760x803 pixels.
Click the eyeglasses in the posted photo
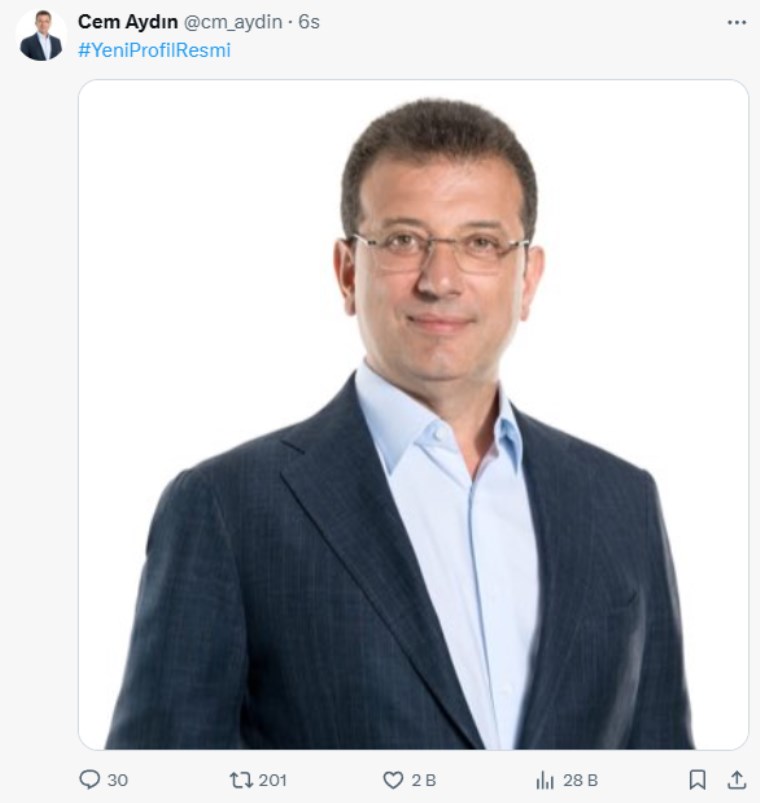[439, 251]
